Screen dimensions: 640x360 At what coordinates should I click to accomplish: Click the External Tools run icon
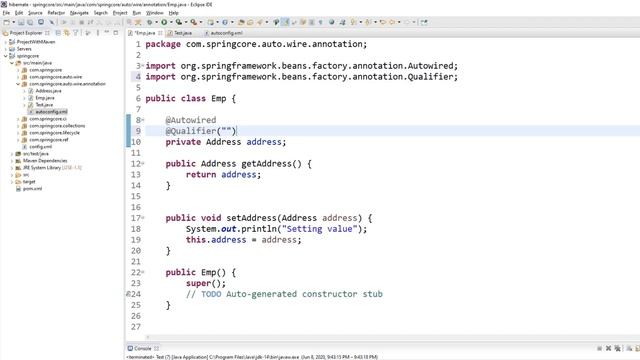point(193,22)
